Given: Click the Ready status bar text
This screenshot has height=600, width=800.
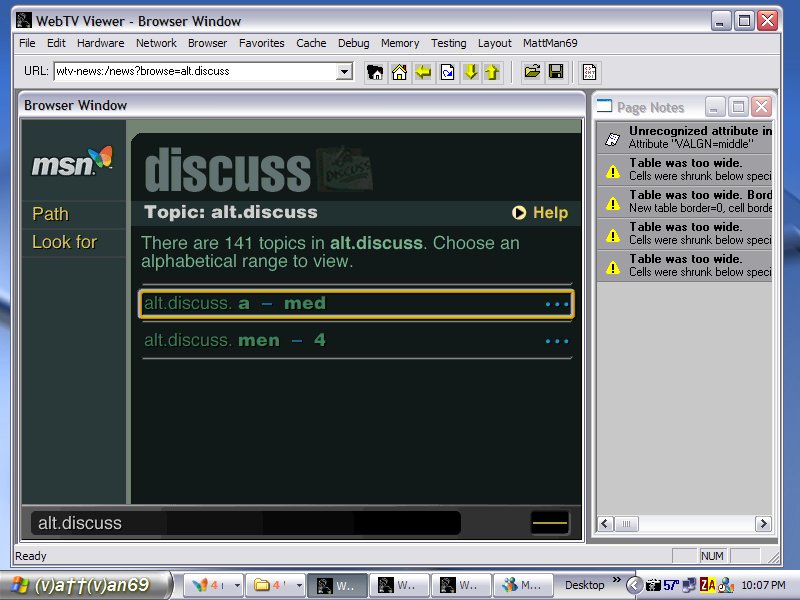Looking at the screenshot, I should [x=31, y=556].
